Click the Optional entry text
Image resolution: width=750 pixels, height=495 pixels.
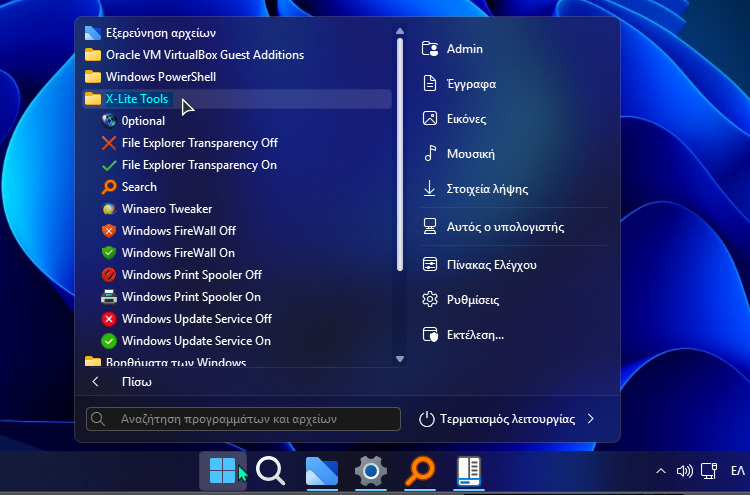[x=143, y=121]
